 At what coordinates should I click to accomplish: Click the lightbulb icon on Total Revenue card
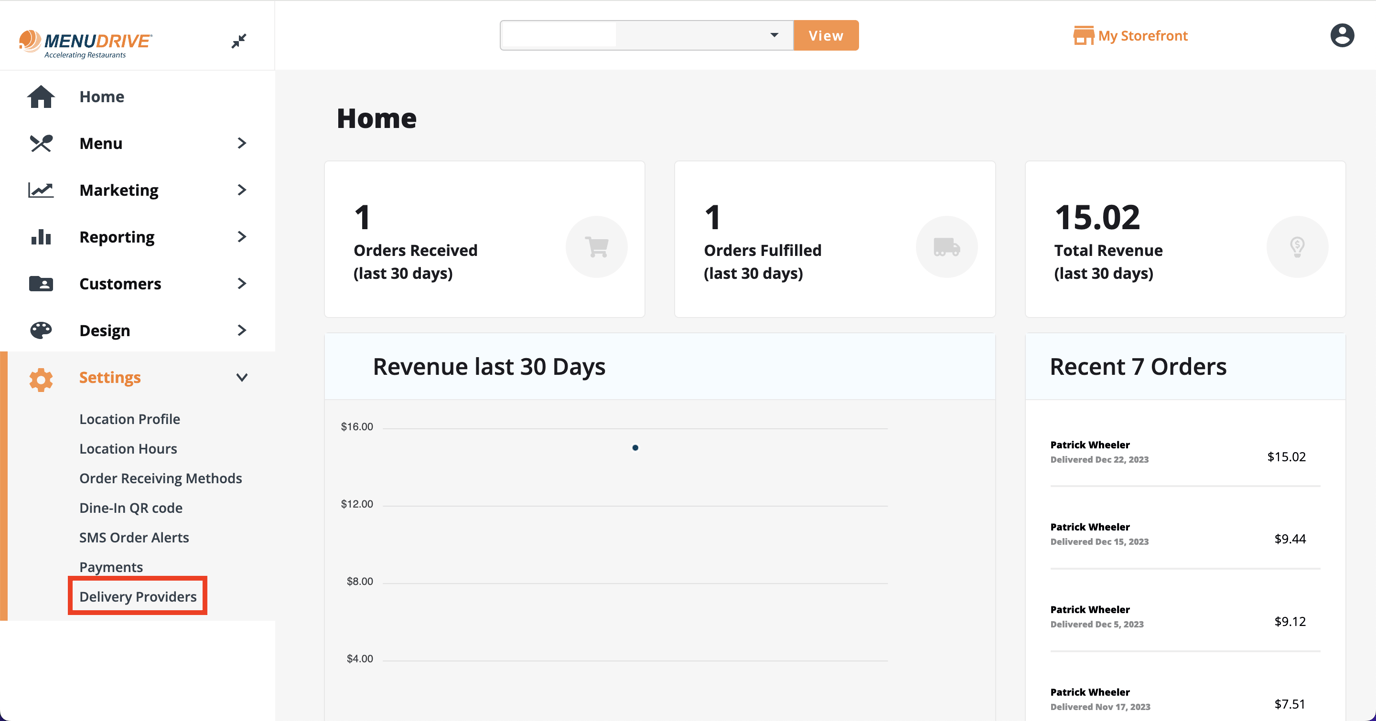1297,246
